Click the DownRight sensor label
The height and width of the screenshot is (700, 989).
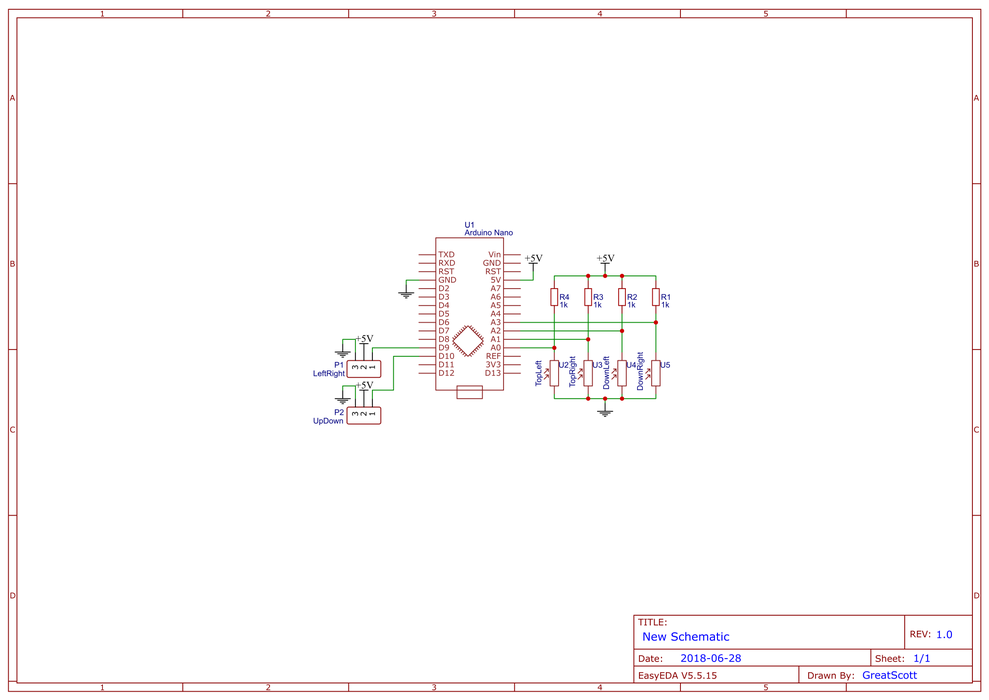coord(640,371)
